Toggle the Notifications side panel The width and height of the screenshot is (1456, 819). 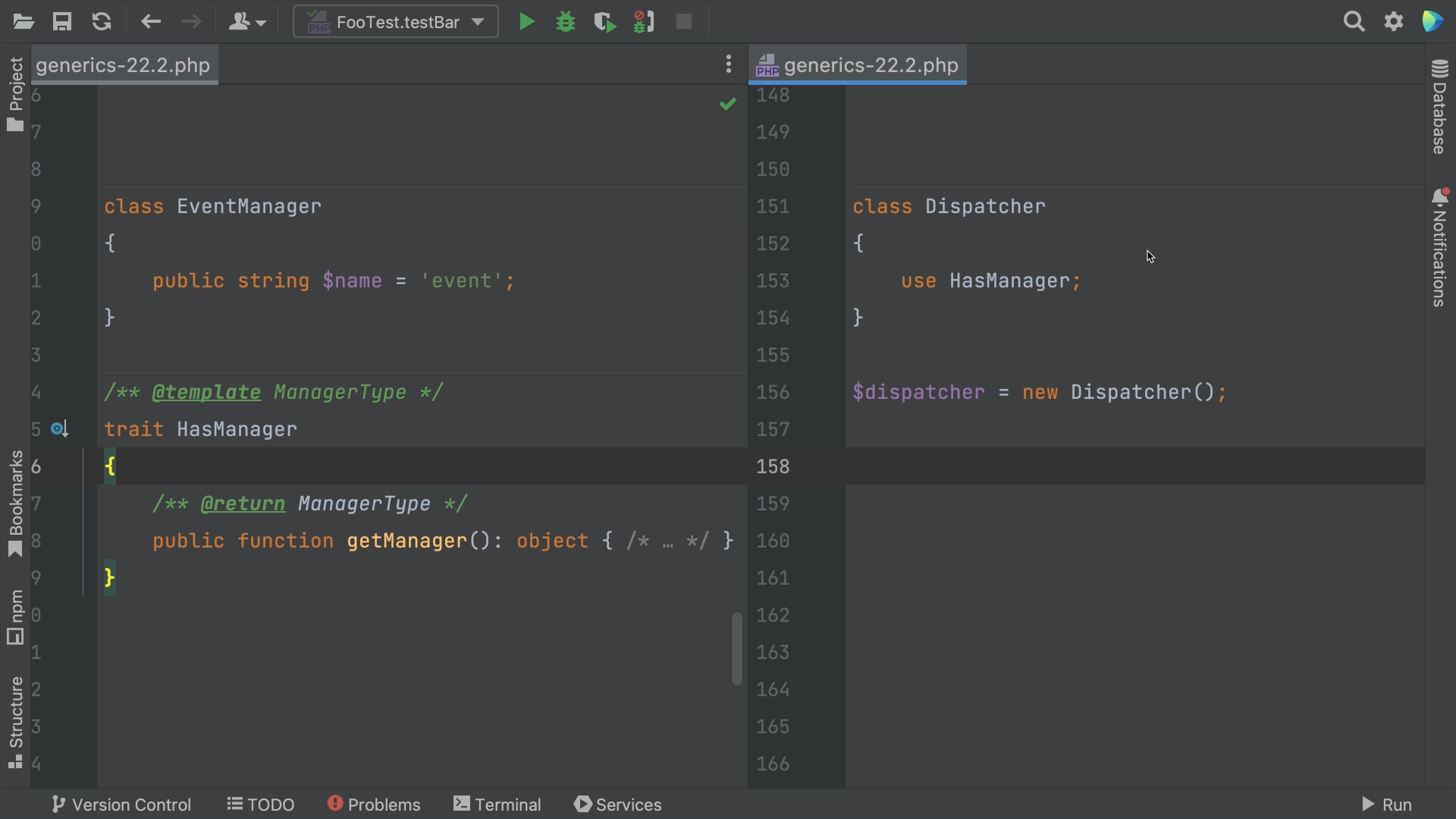point(1439,247)
